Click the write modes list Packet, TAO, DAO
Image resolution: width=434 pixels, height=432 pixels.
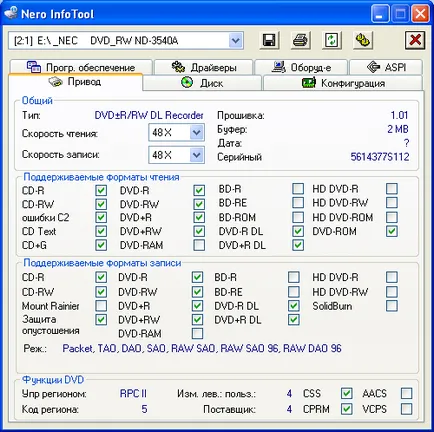(x=202, y=349)
